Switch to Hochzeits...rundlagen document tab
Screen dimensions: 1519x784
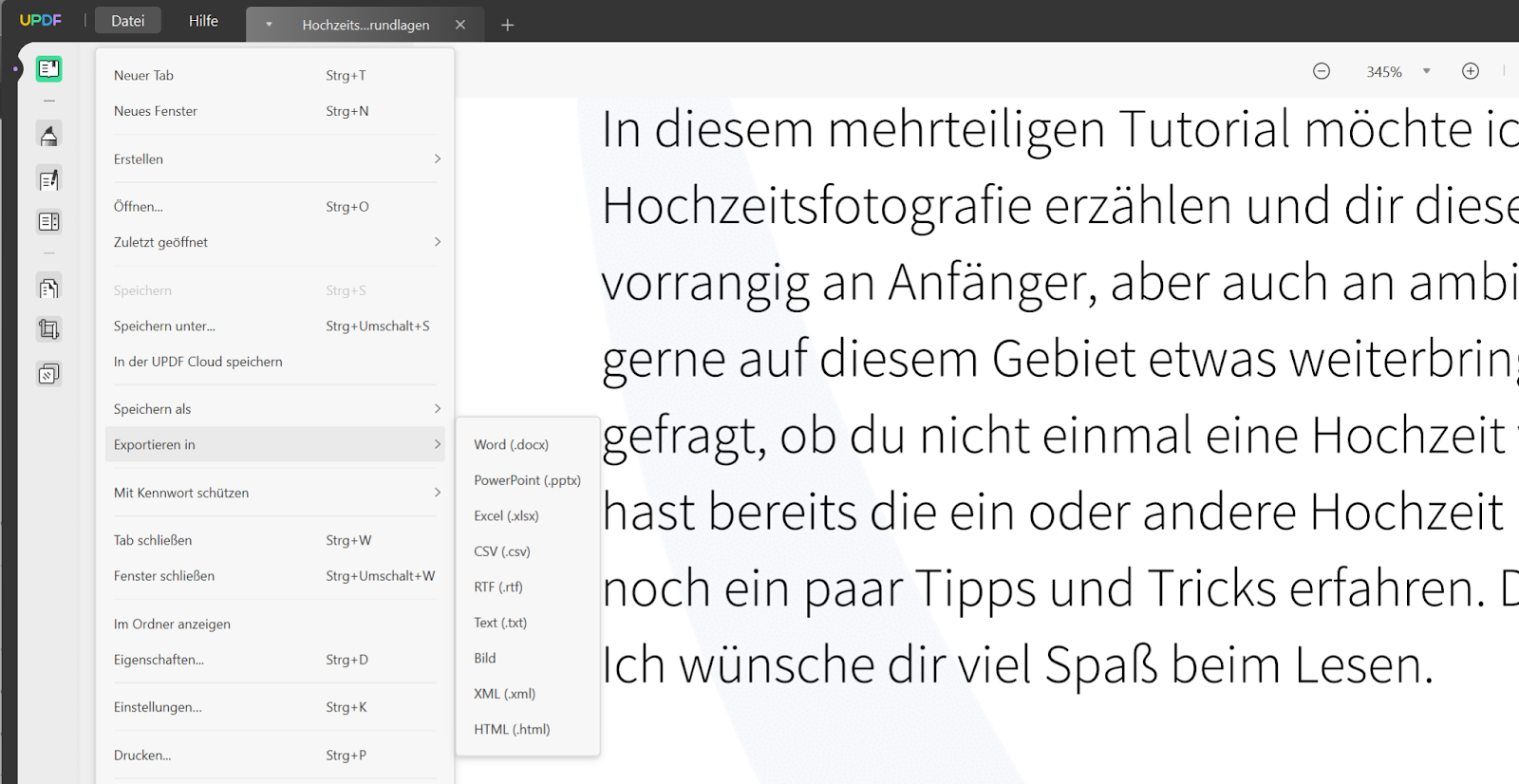366,25
